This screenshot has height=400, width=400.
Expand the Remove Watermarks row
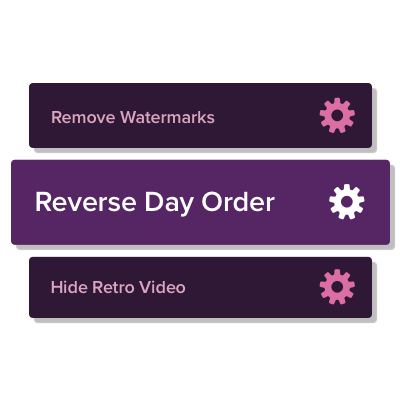pos(200,115)
